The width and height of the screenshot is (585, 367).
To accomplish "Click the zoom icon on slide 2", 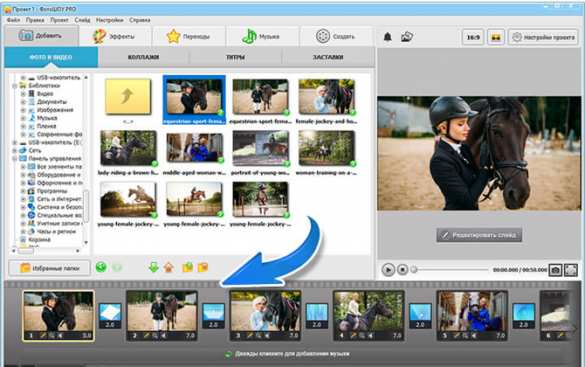I will pyautogui.click(x=155, y=336).
